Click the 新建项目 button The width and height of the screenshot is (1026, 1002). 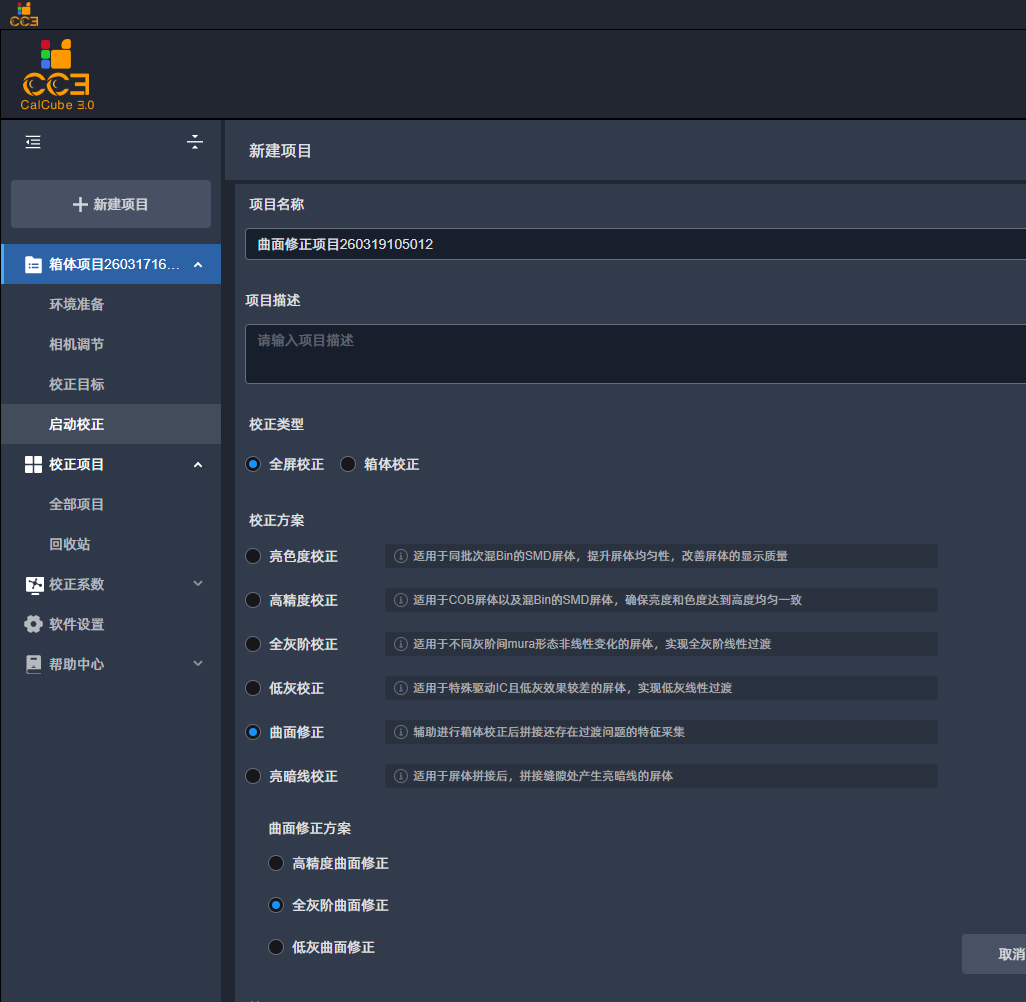click(111, 204)
